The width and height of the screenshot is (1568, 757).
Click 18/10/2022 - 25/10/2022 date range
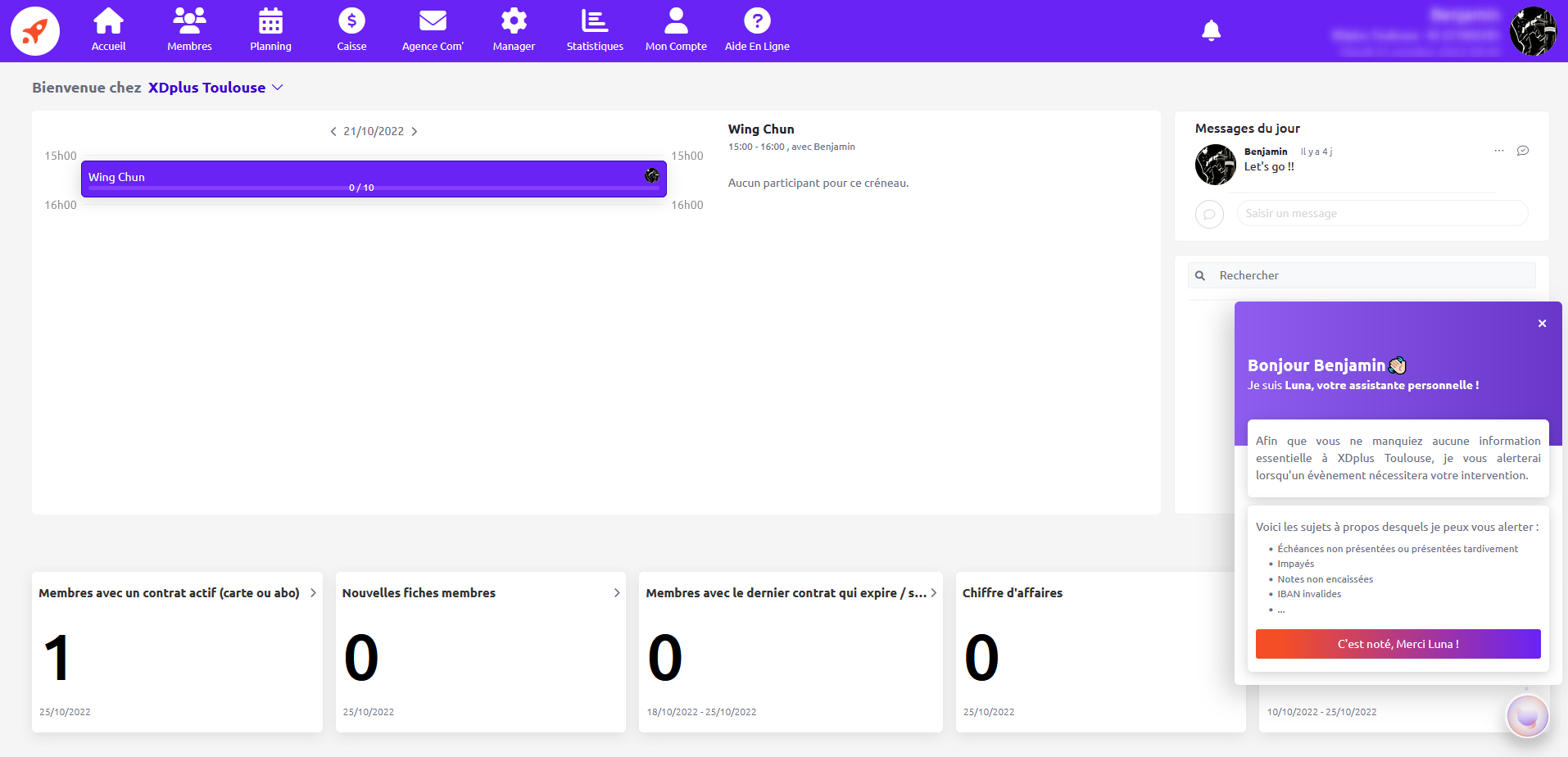tap(701, 712)
